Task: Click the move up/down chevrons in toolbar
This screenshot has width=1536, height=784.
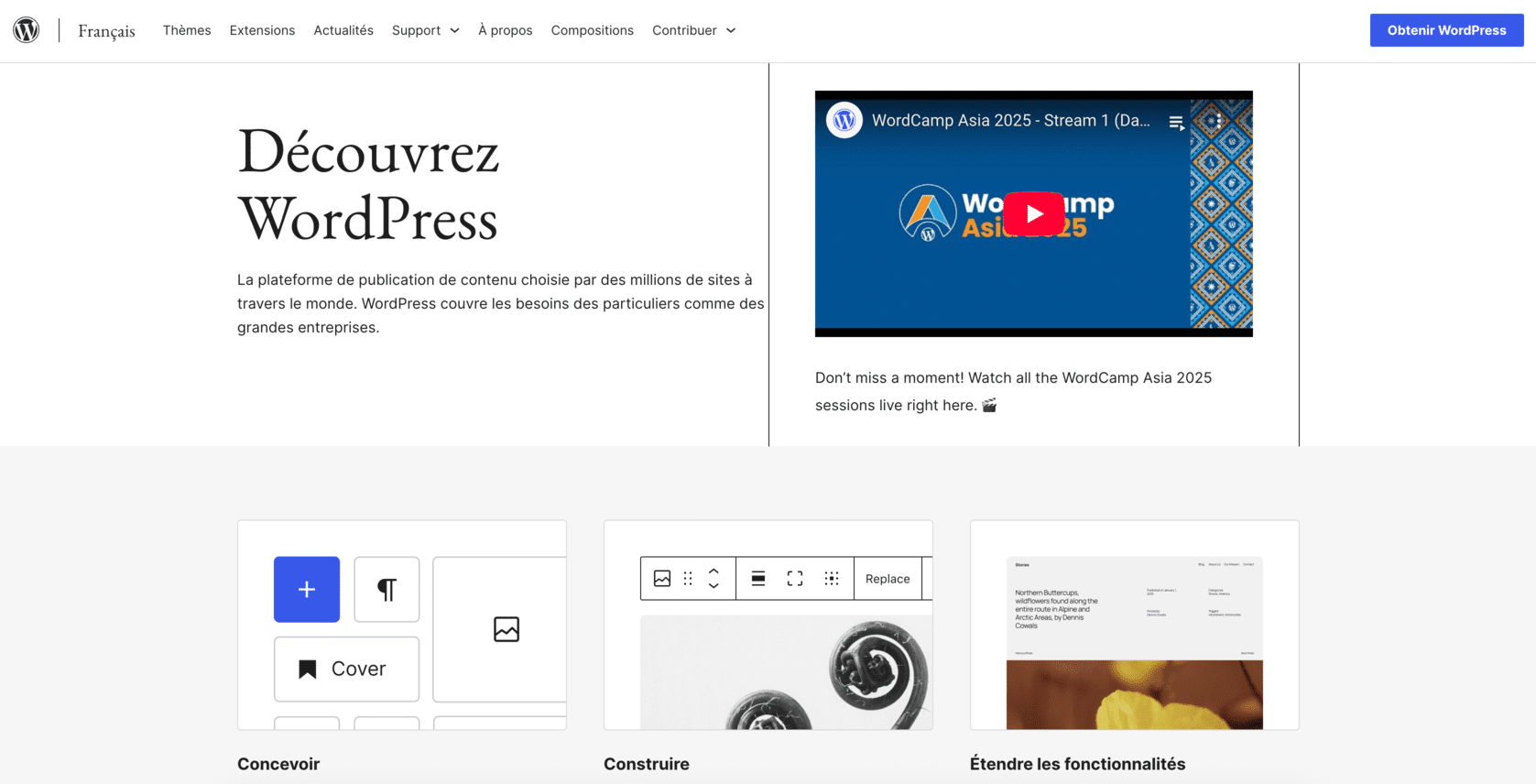Action: point(714,579)
